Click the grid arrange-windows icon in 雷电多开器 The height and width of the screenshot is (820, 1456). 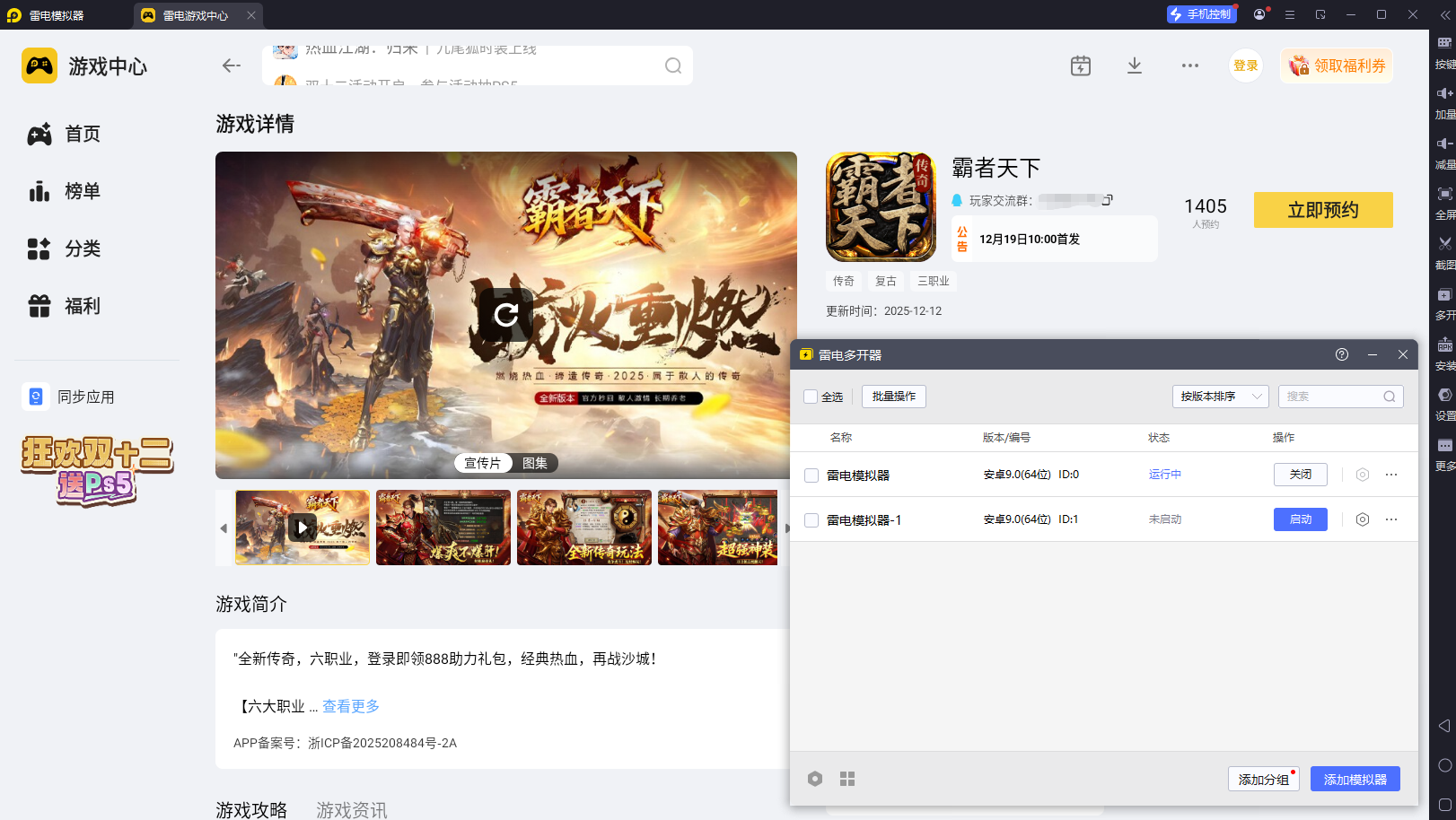pyautogui.click(x=847, y=779)
